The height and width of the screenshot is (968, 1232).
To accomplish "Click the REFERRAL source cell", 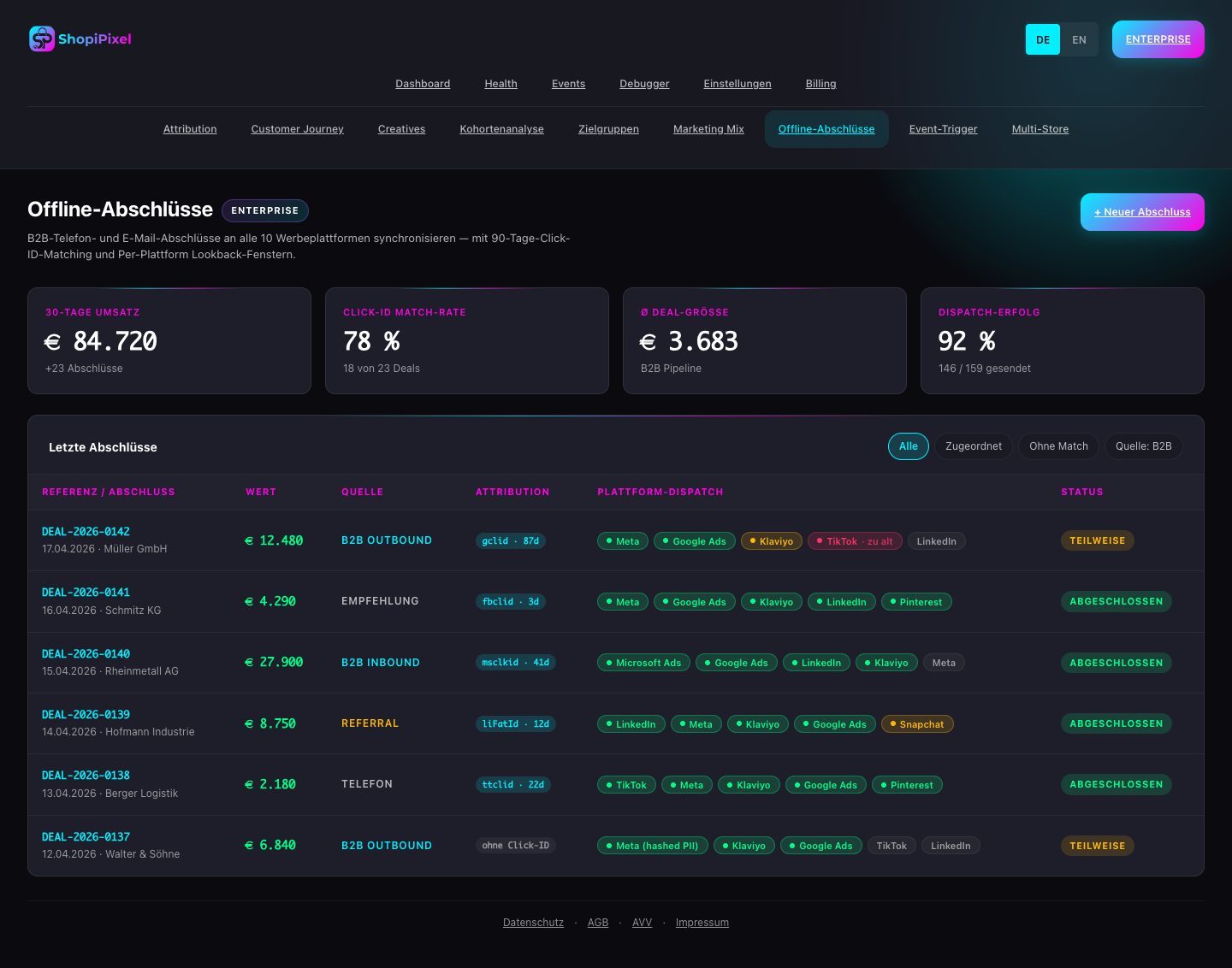I will (370, 723).
